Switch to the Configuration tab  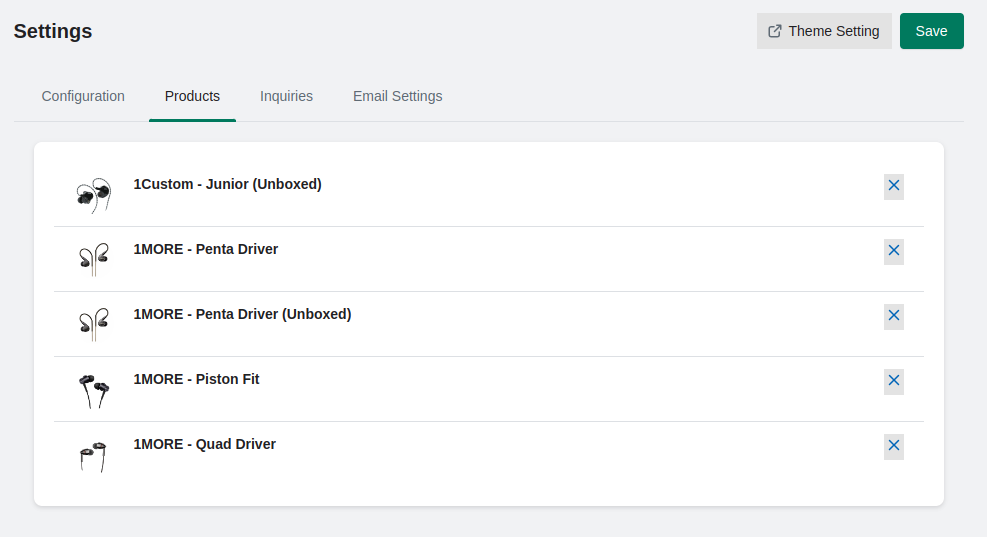point(83,96)
